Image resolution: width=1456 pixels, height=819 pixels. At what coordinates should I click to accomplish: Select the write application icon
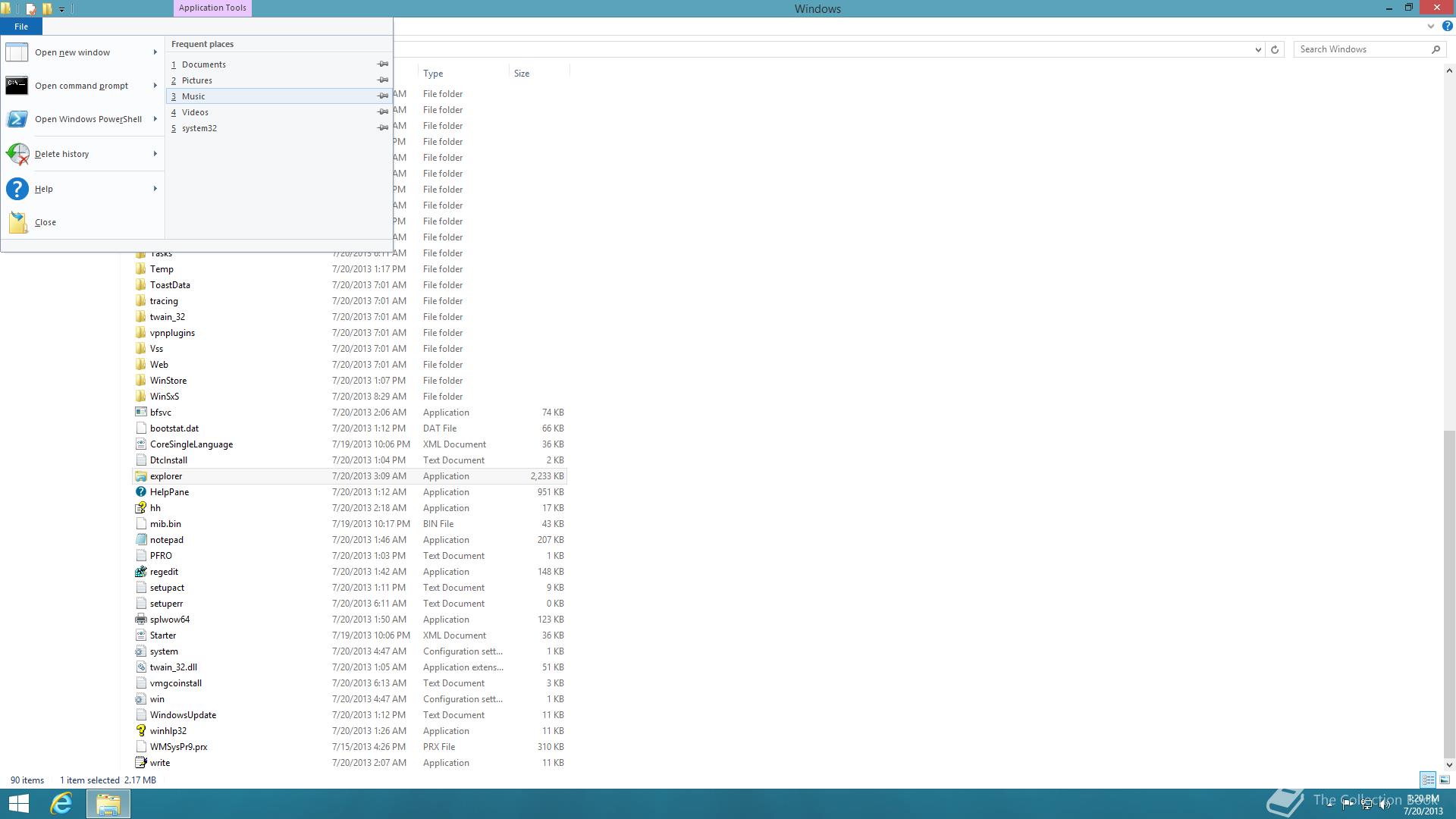pyautogui.click(x=140, y=763)
